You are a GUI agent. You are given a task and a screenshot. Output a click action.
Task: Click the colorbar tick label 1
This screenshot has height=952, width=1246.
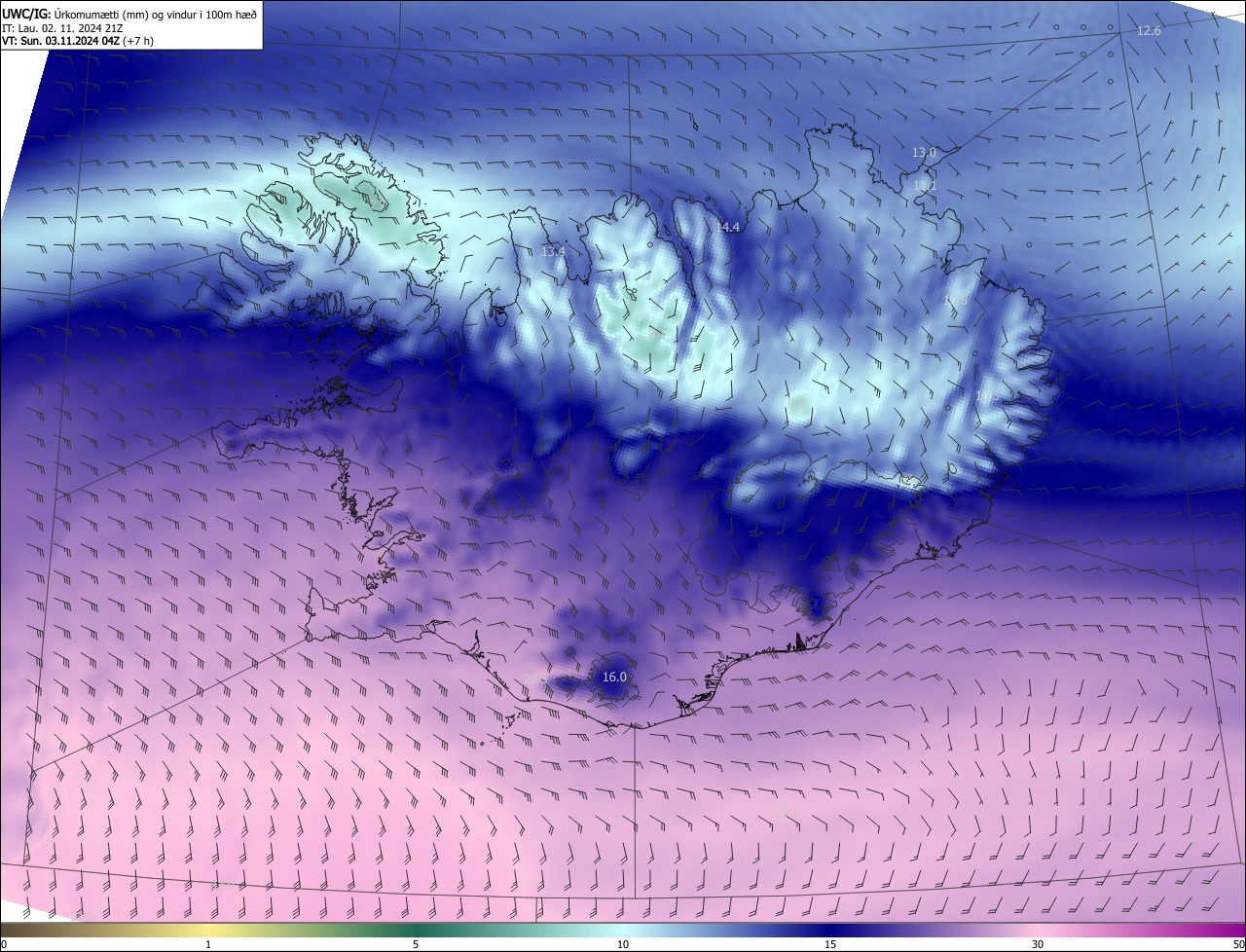(x=208, y=944)
